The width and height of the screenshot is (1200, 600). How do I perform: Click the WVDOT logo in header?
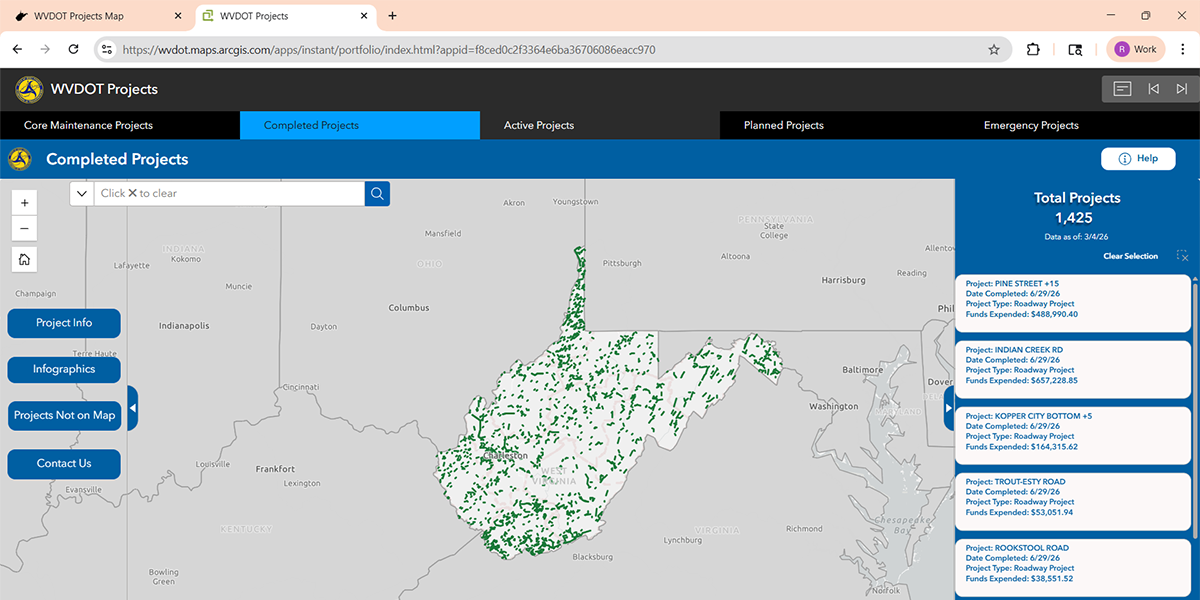(x=28, y=89)
